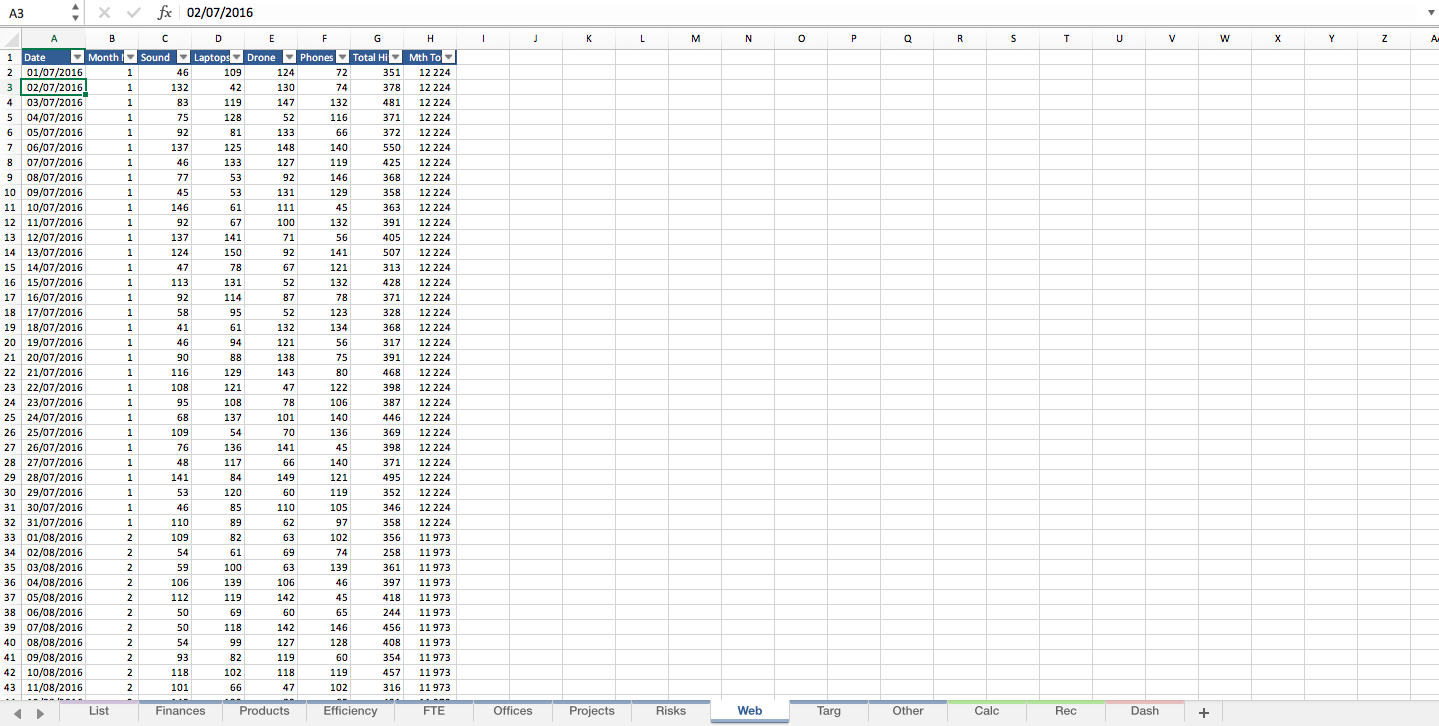Open the Mth To column filter dropdown
Viewport: 1439px width, 726px height.
click(447, 57)
